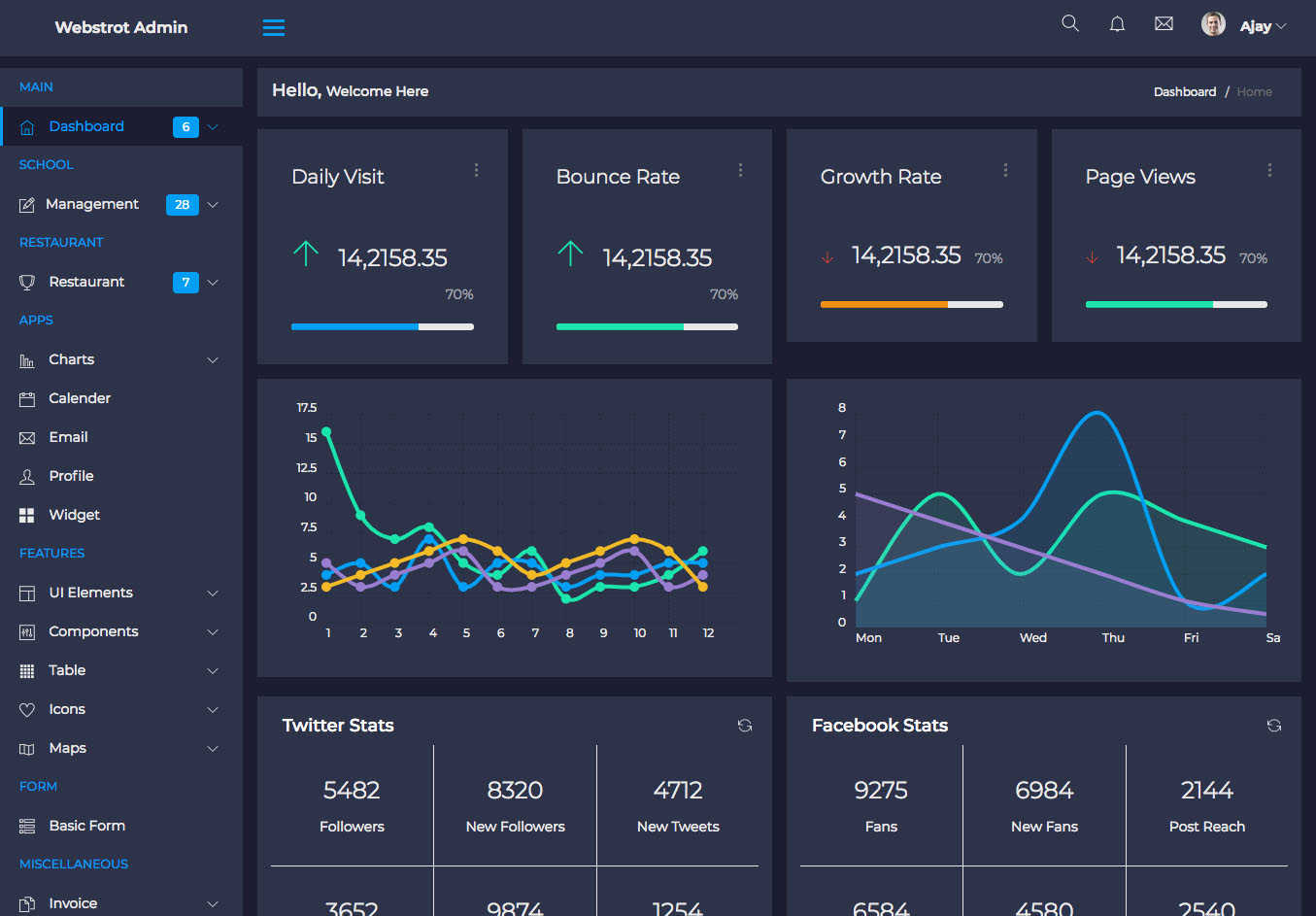Refresh Twitter Stats with reload icon
Image resolution: width=1316 pixels, height=916 pixels.
(745, 726)
